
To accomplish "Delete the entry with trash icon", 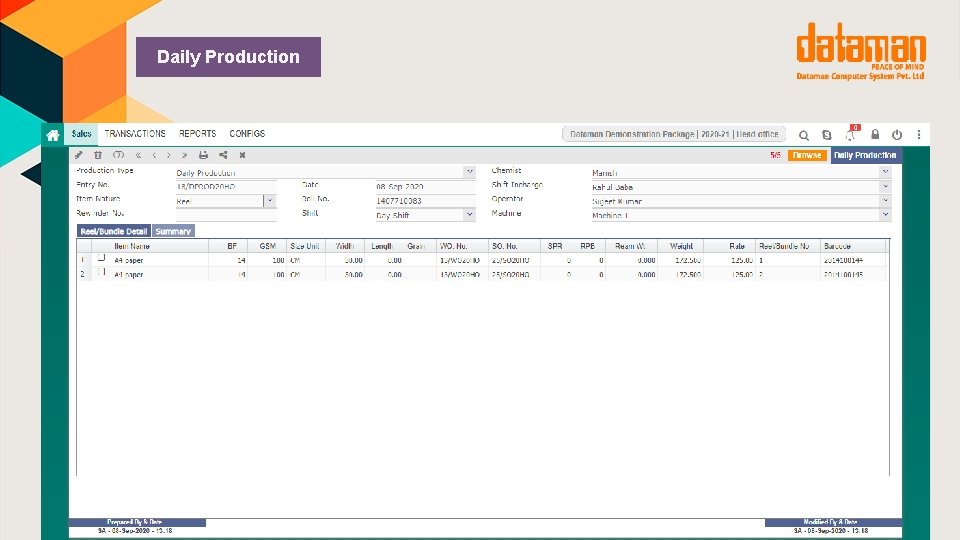I will [x=98, y=155].
